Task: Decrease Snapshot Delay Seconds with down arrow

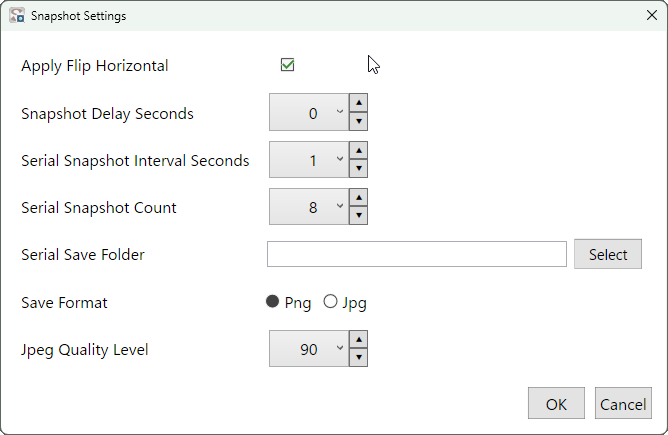Action: 359,121
